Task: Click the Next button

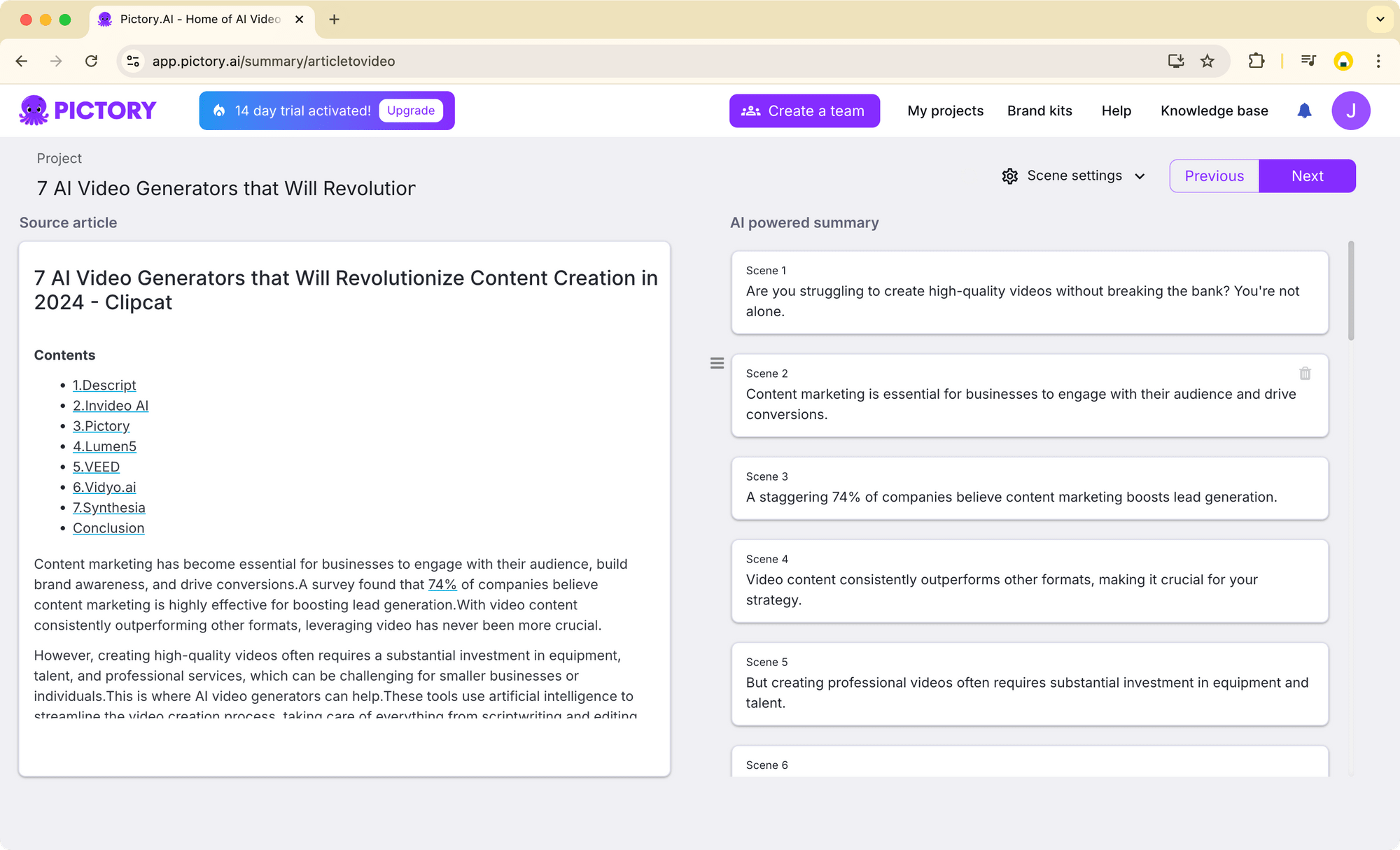Action: 1307,176
